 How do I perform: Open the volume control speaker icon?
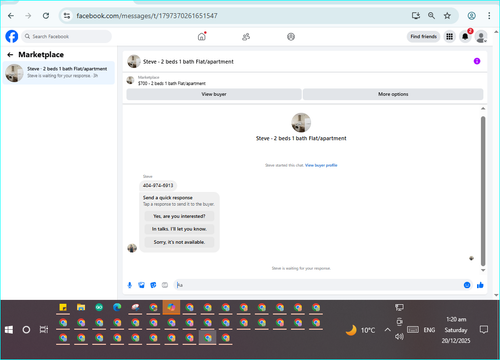399,337
